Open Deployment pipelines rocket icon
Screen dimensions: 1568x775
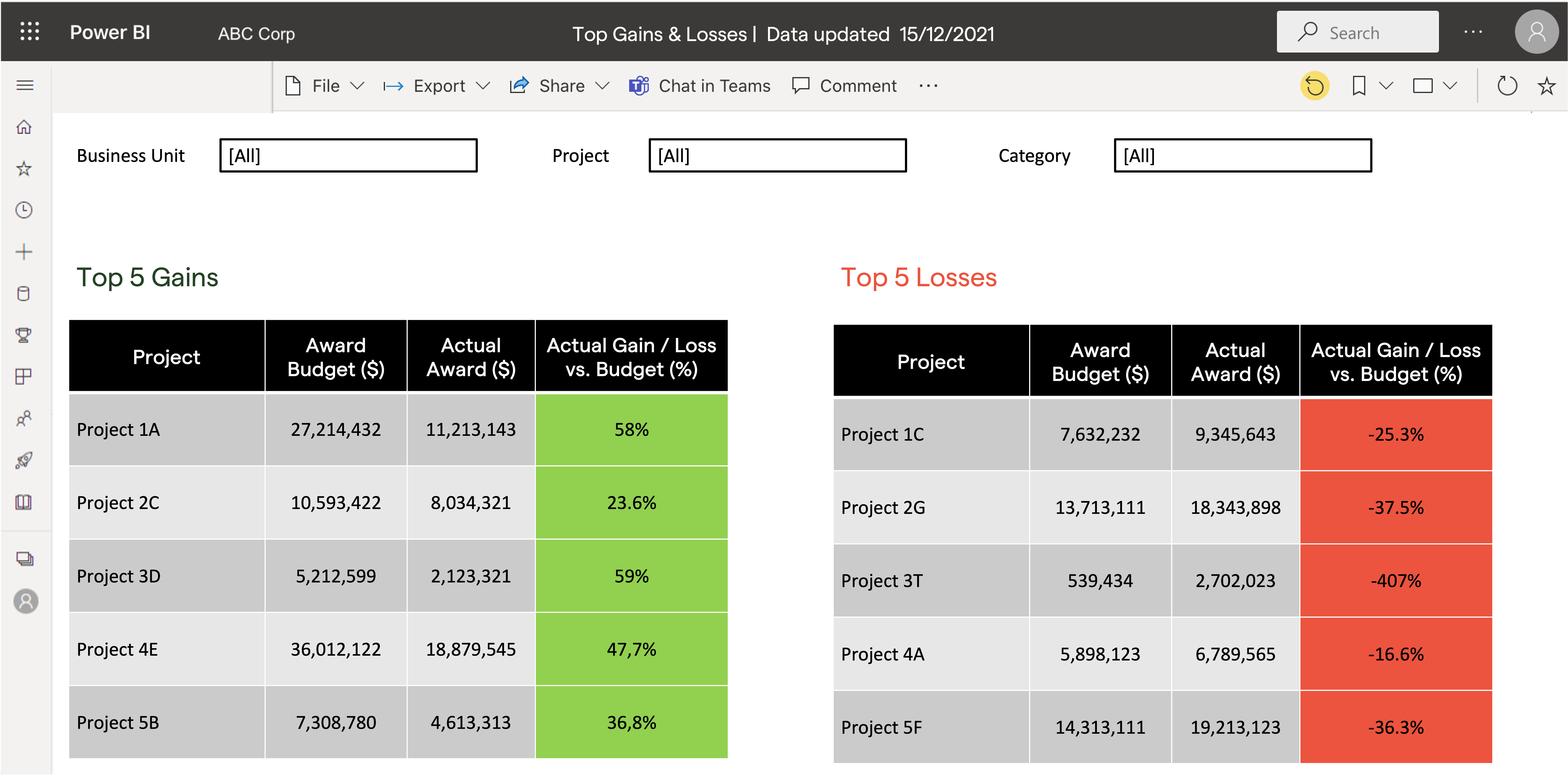(x=24, y=460)
